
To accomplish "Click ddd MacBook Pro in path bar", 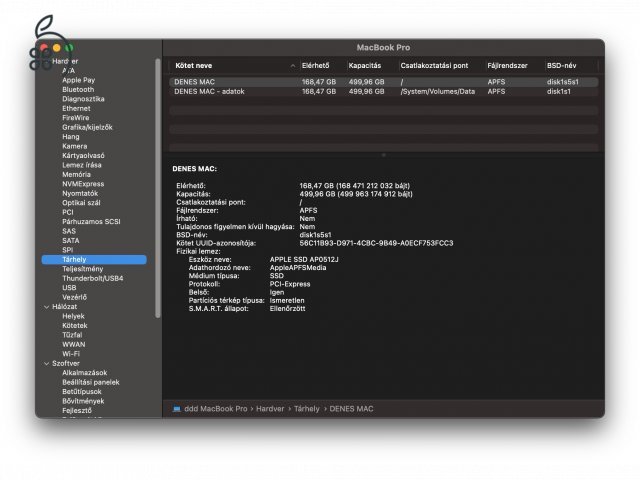I will [x=216, y=409].
